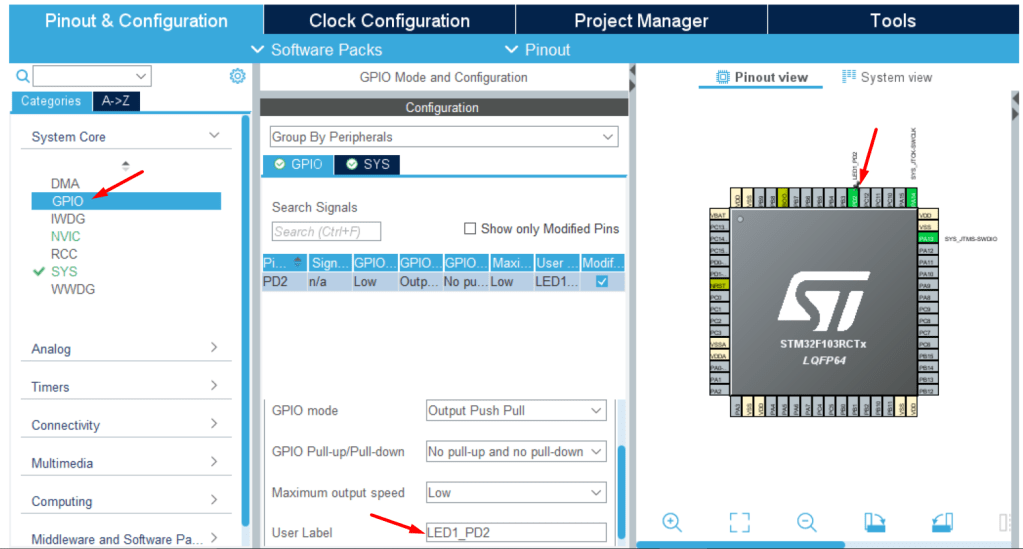Select GPIO in the System Core list
The width and height of the screenshot is (1023, 549).
(x=66, y=201)
